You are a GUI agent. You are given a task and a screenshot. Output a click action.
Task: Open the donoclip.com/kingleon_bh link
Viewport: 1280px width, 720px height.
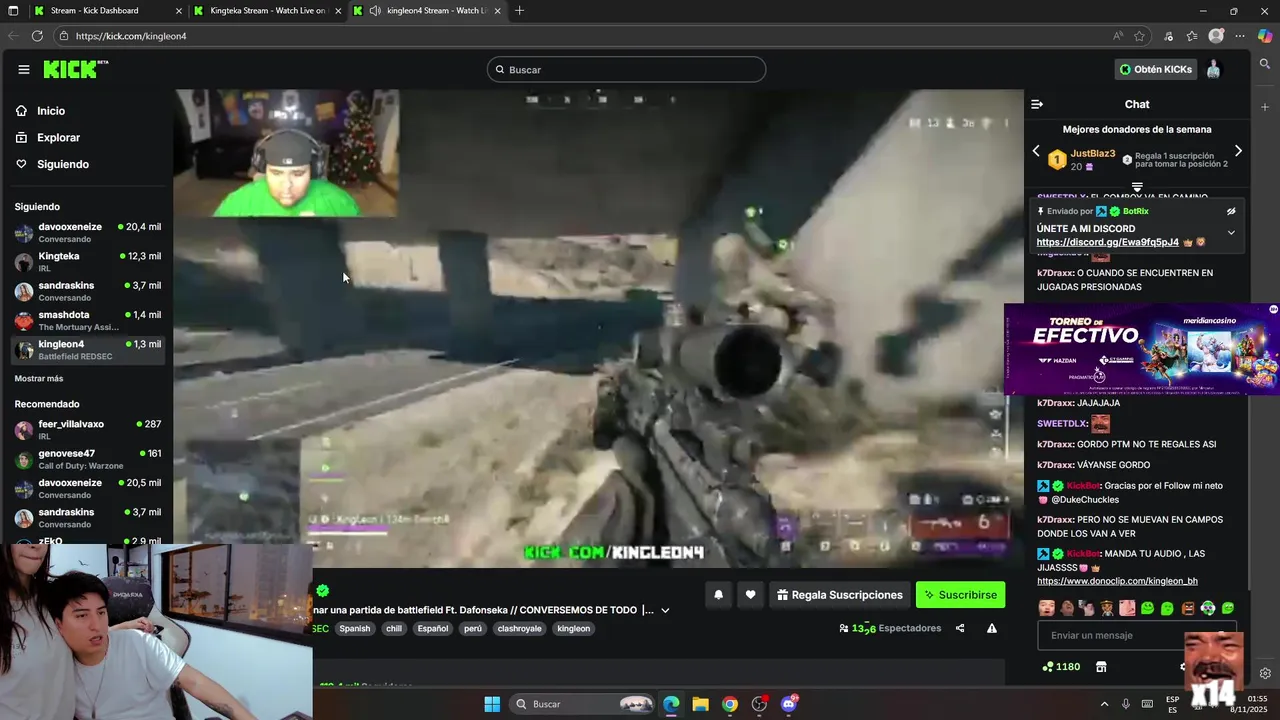tap(1117, 581)
